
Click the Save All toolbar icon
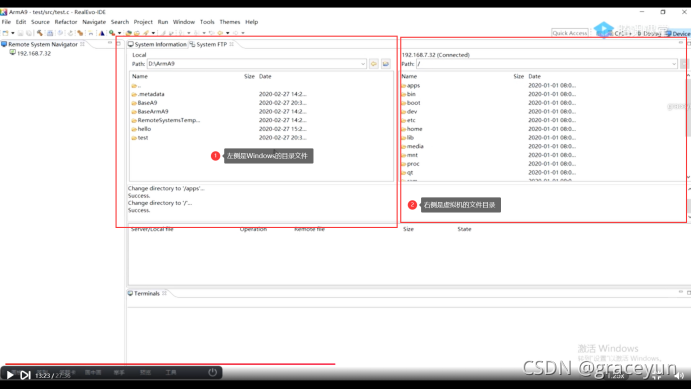29,33
